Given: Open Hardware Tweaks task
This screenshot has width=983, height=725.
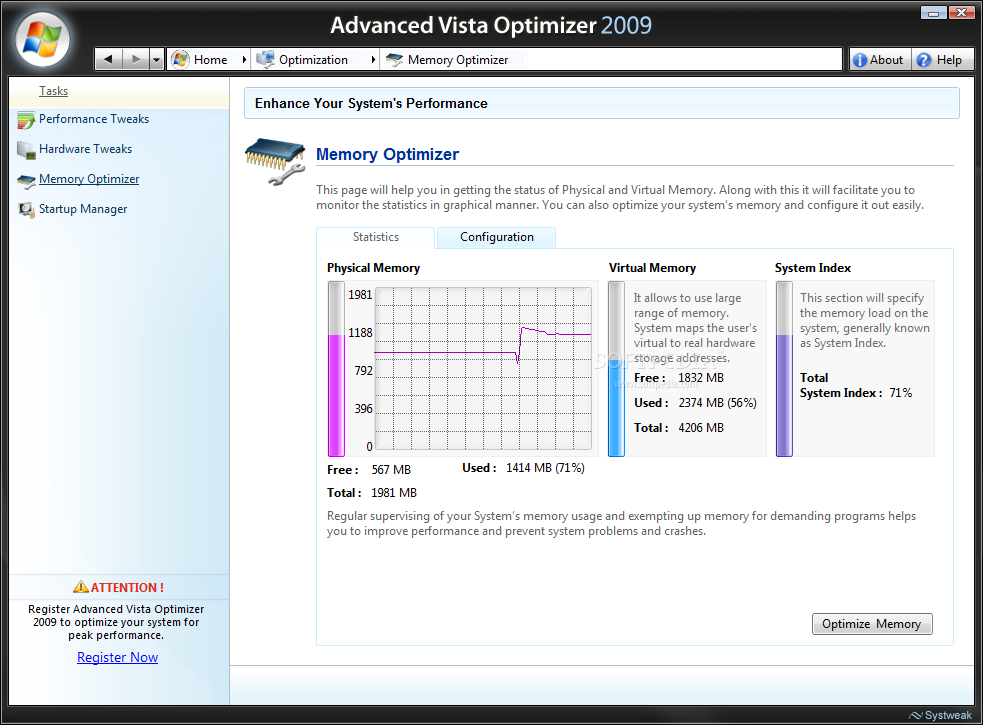Looking at the screenshot, I should click(85, 149).
